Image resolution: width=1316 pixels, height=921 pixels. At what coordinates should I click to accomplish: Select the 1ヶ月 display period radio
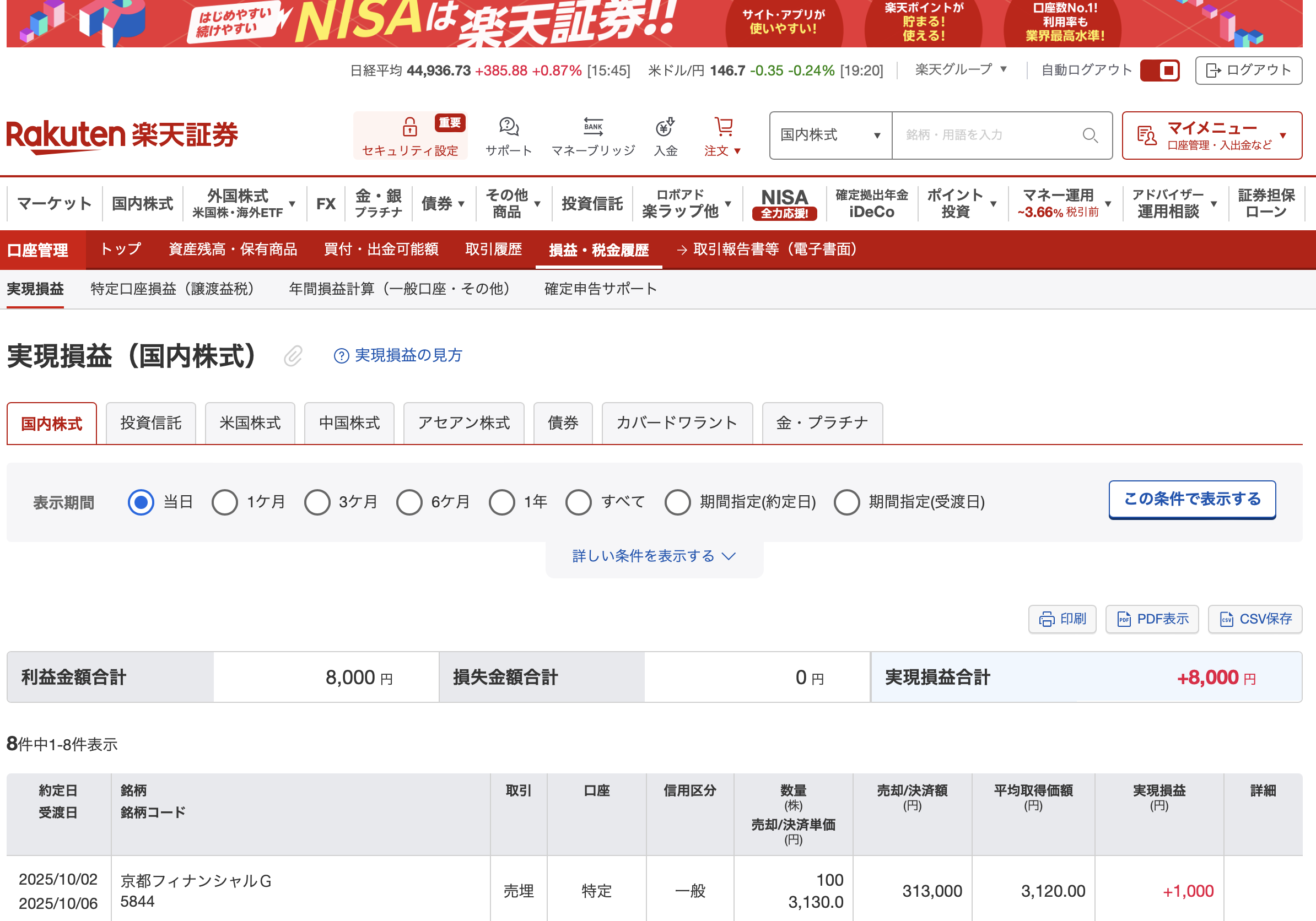tap(225, 502)
